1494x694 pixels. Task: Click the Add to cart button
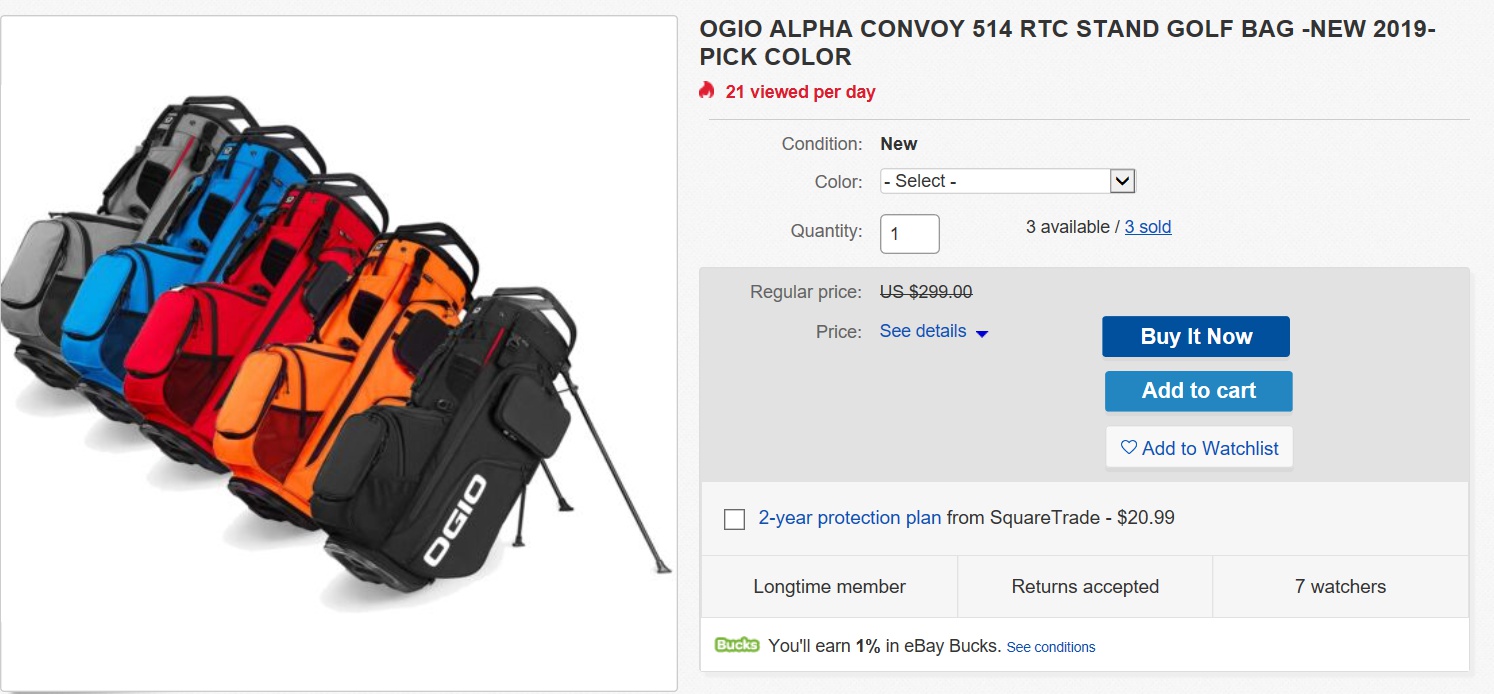(1198, 391)
